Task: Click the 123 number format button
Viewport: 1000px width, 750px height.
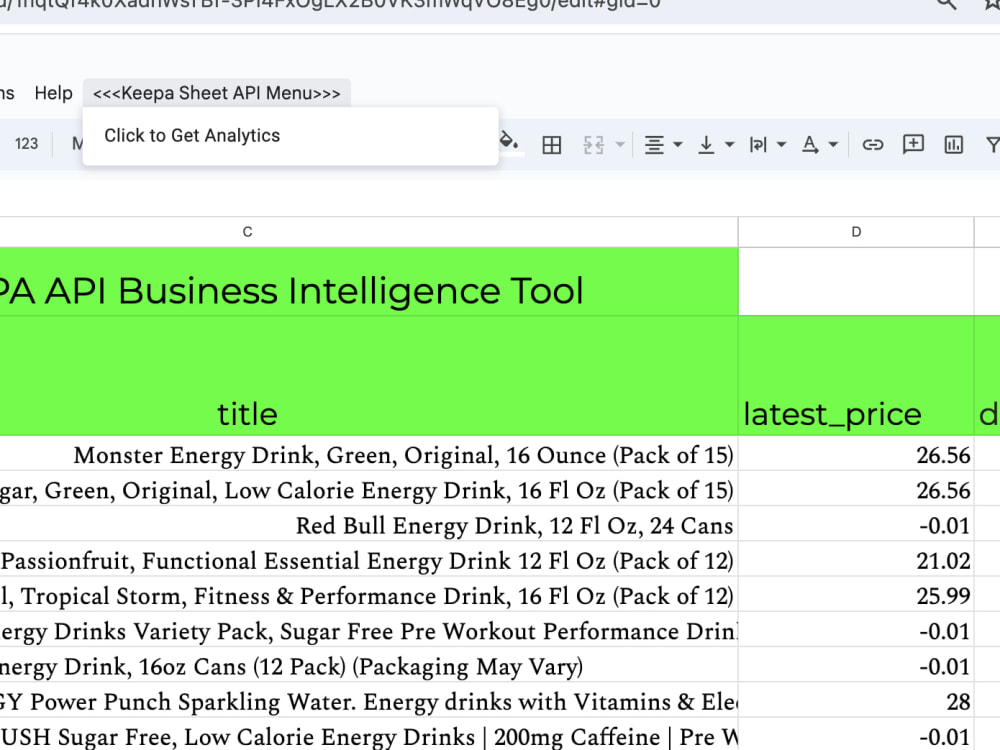Action: pos(26,143)
